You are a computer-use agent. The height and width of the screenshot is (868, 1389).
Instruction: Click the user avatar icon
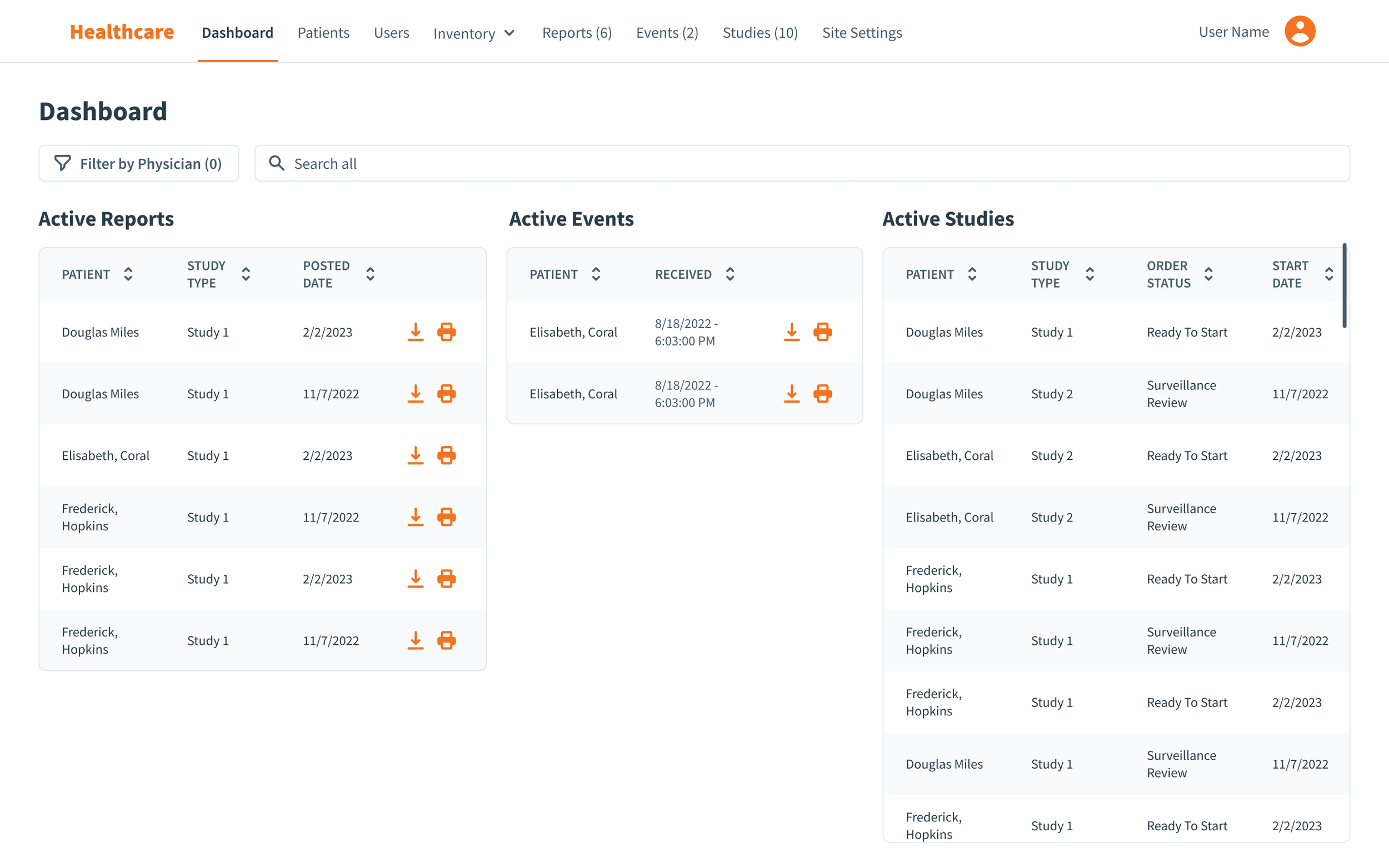click(x=1300, y=32)
